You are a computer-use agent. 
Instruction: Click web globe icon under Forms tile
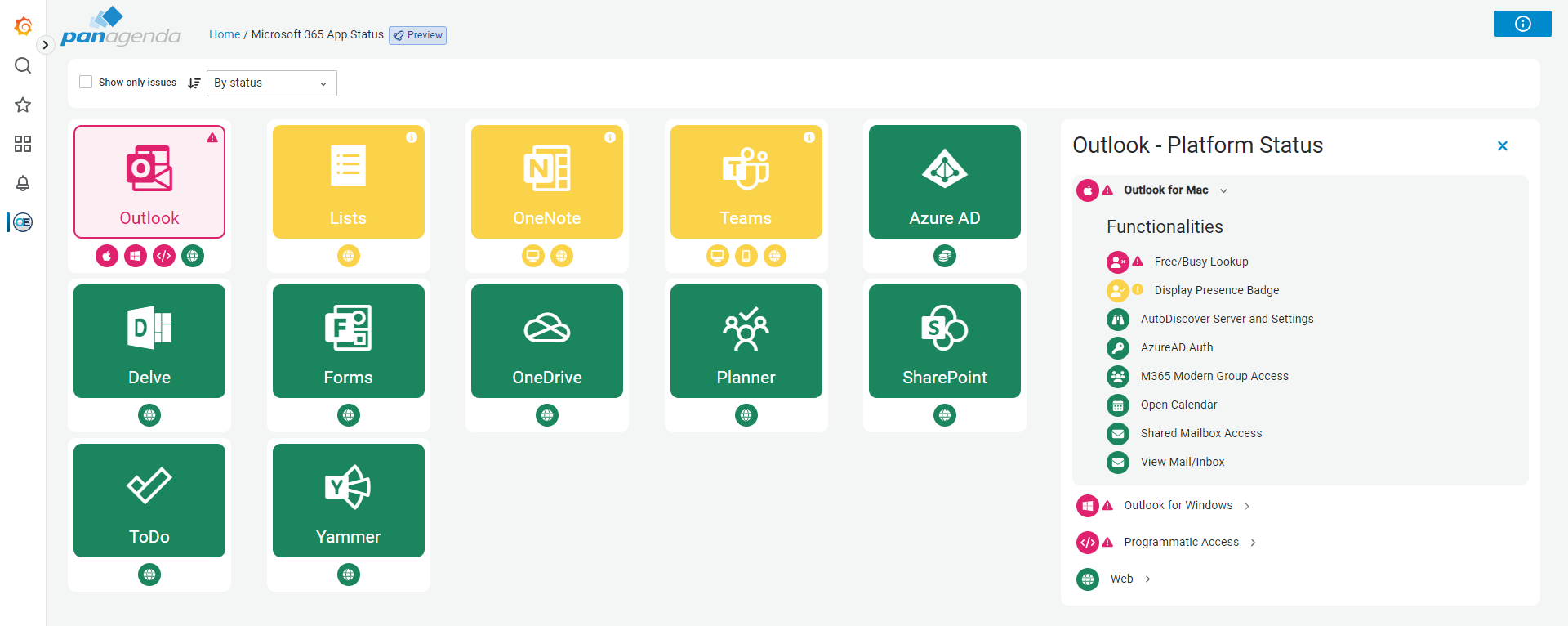point(349,415)
